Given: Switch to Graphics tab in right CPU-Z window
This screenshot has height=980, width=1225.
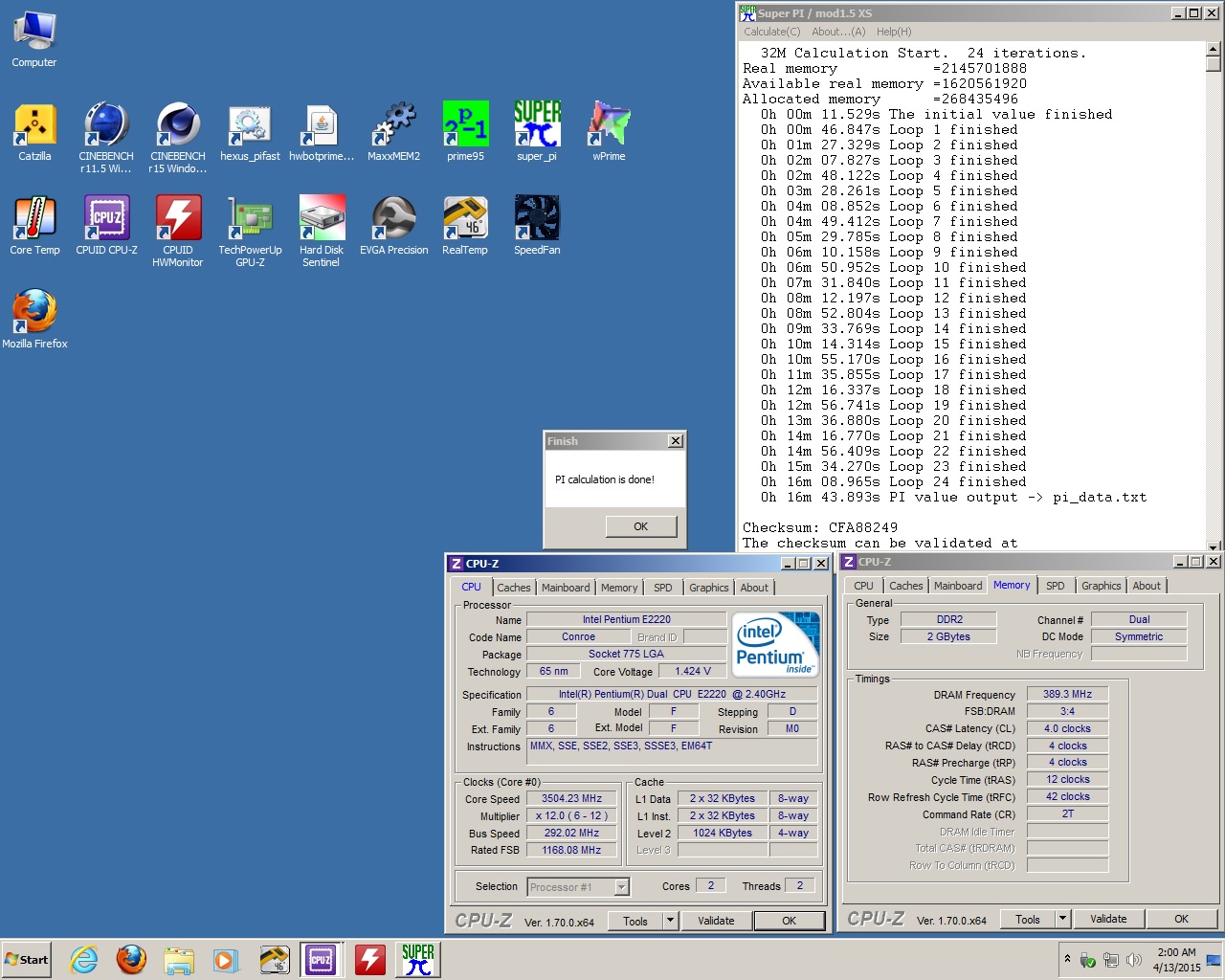Looking at the screenshot, I should pyautogui.click(x=1102, y=586).
